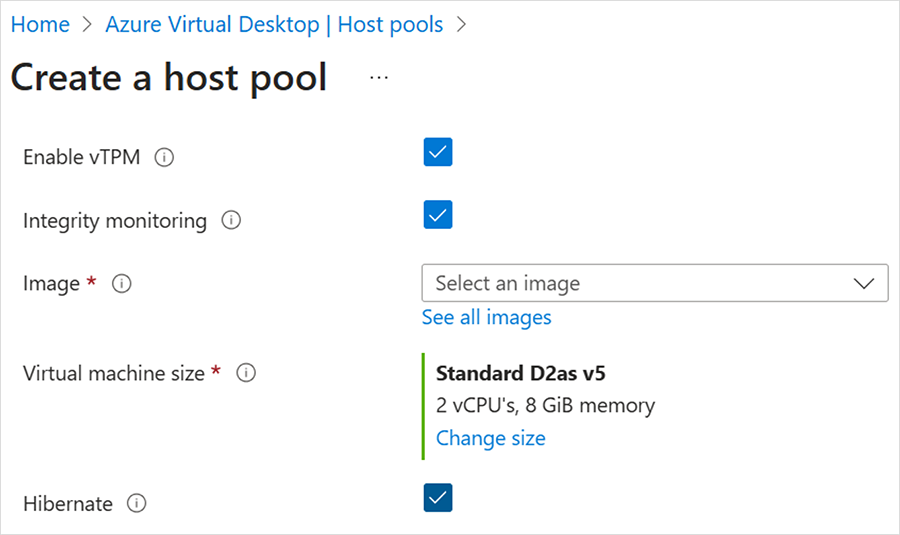Screen dimensions: 900x535
Task: Open the Virtual machine size info icon
Action: tap(246, 373)
